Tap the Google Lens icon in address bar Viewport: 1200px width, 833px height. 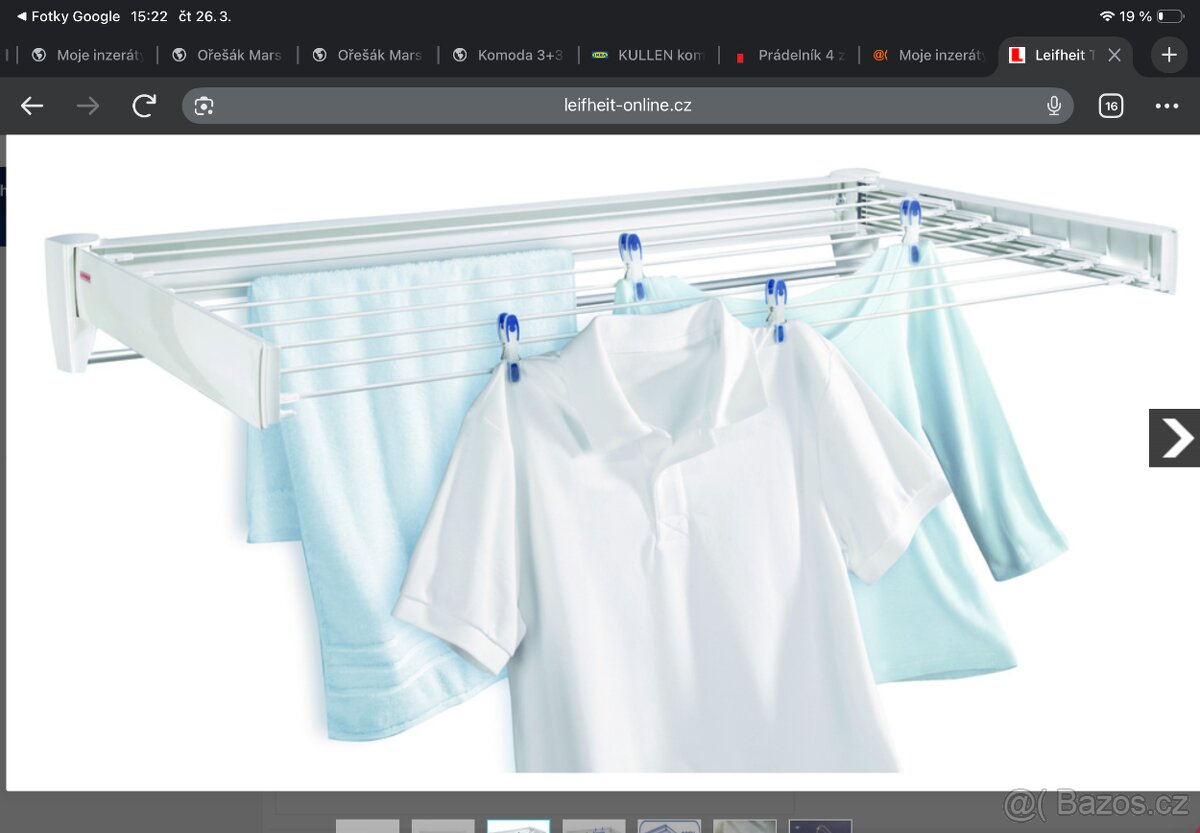[204, 106]
